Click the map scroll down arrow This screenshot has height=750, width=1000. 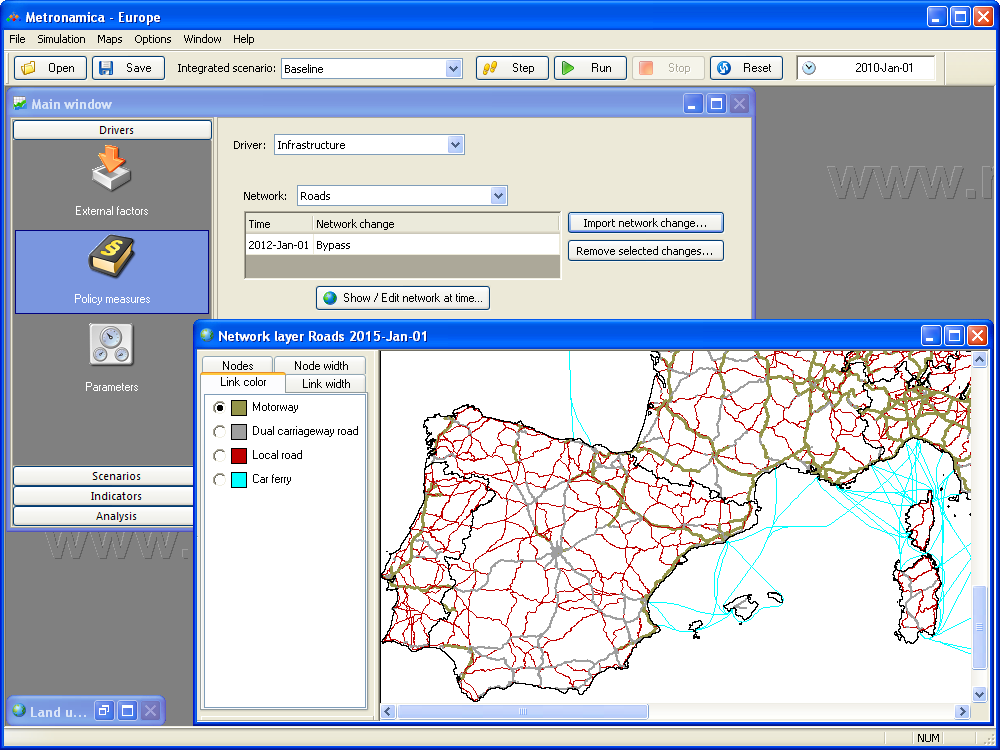tap(980, 694)
